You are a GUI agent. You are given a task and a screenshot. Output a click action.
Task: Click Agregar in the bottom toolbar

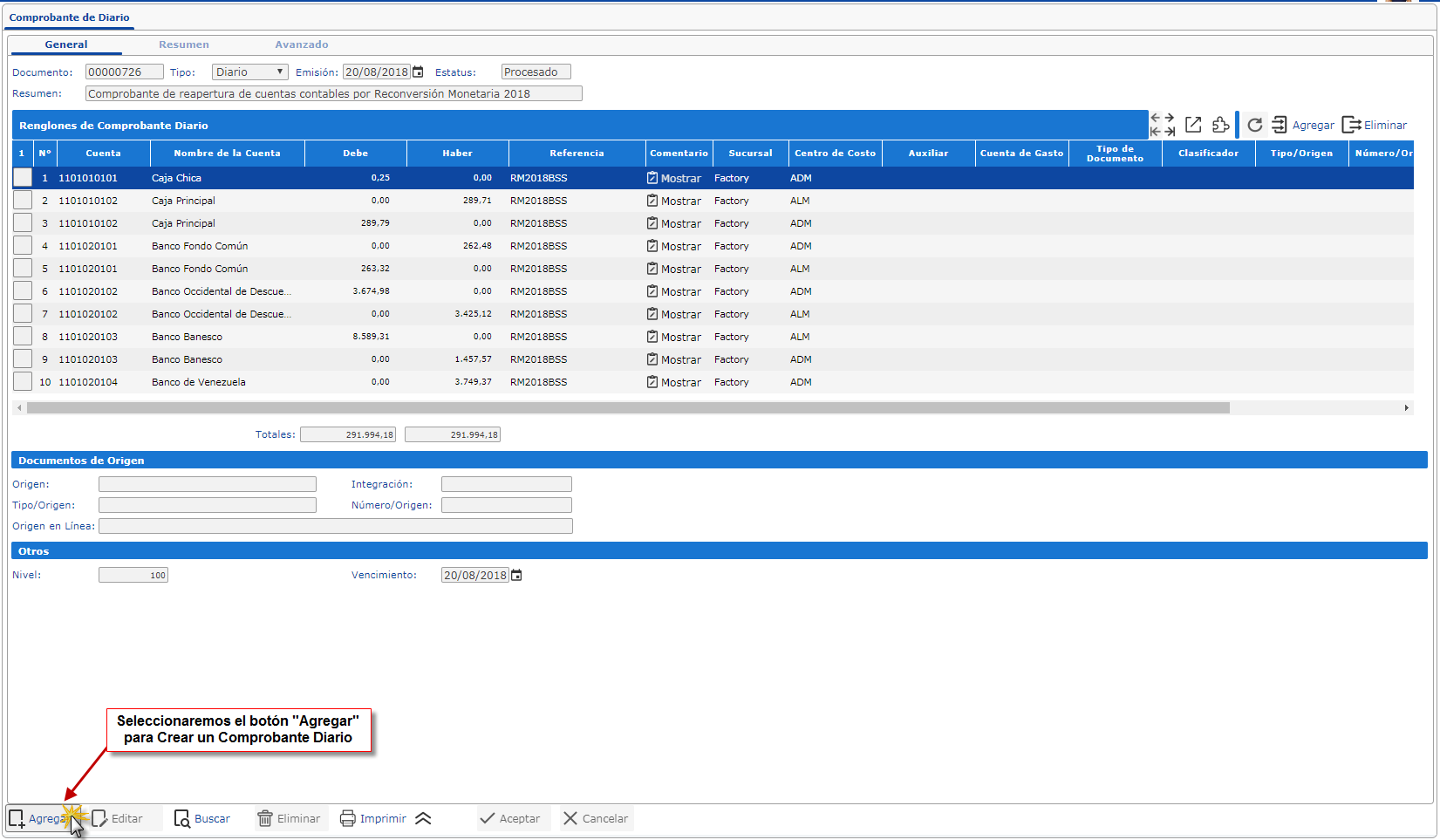click(x=38, y=818)
